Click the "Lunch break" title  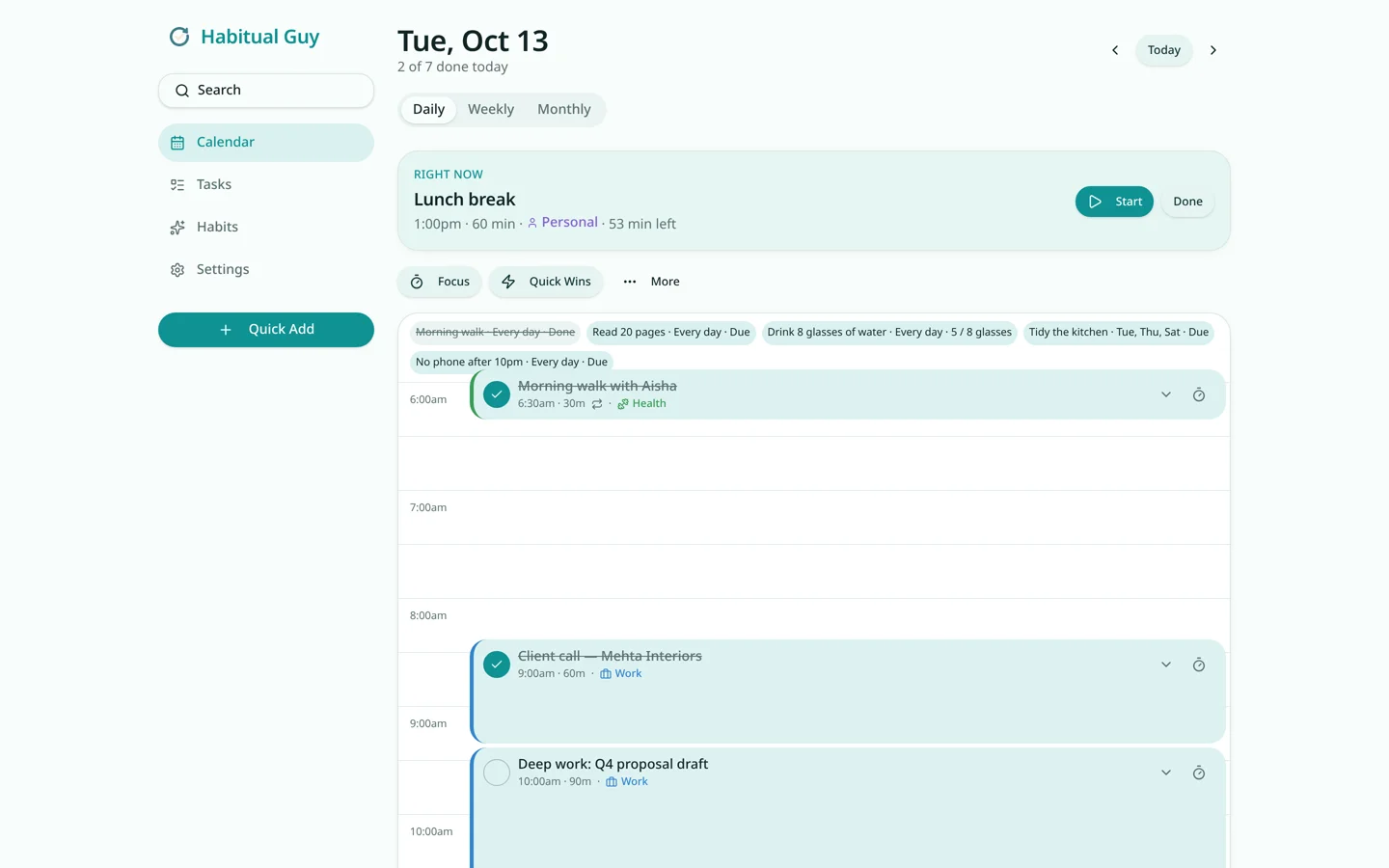pos(465,200)
